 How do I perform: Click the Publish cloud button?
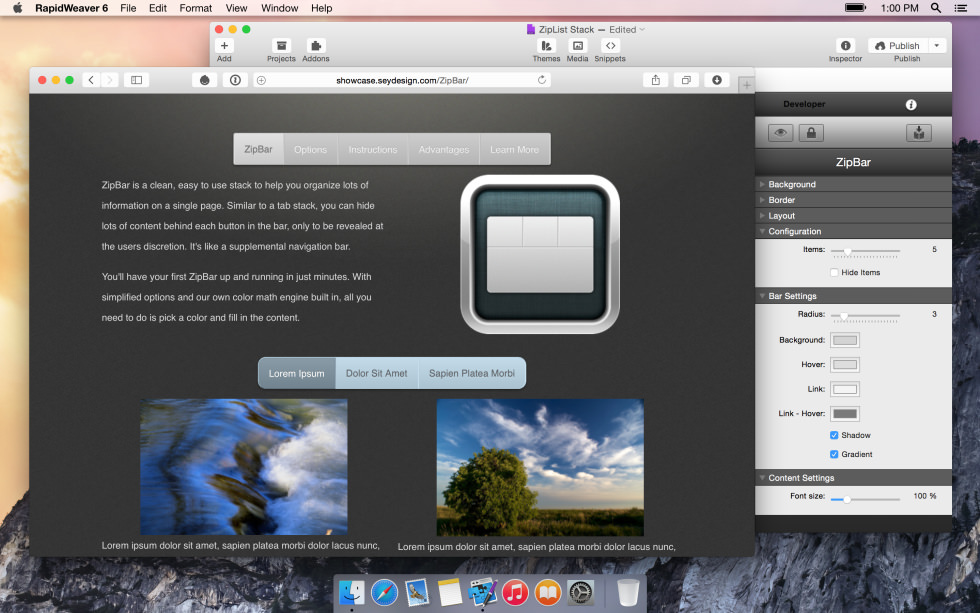898,46
